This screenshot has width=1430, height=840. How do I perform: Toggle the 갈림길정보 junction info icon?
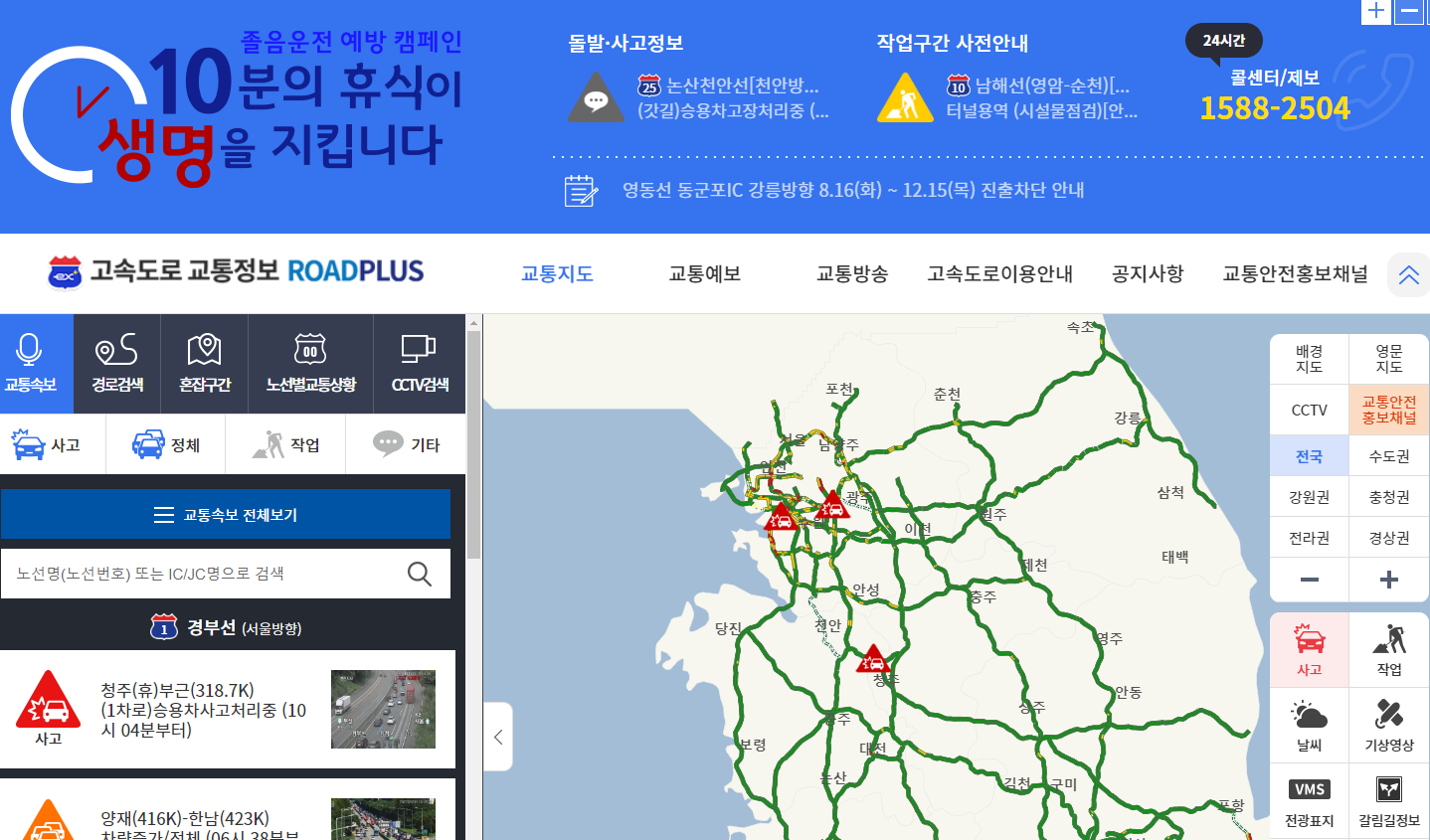[1389, 801]
